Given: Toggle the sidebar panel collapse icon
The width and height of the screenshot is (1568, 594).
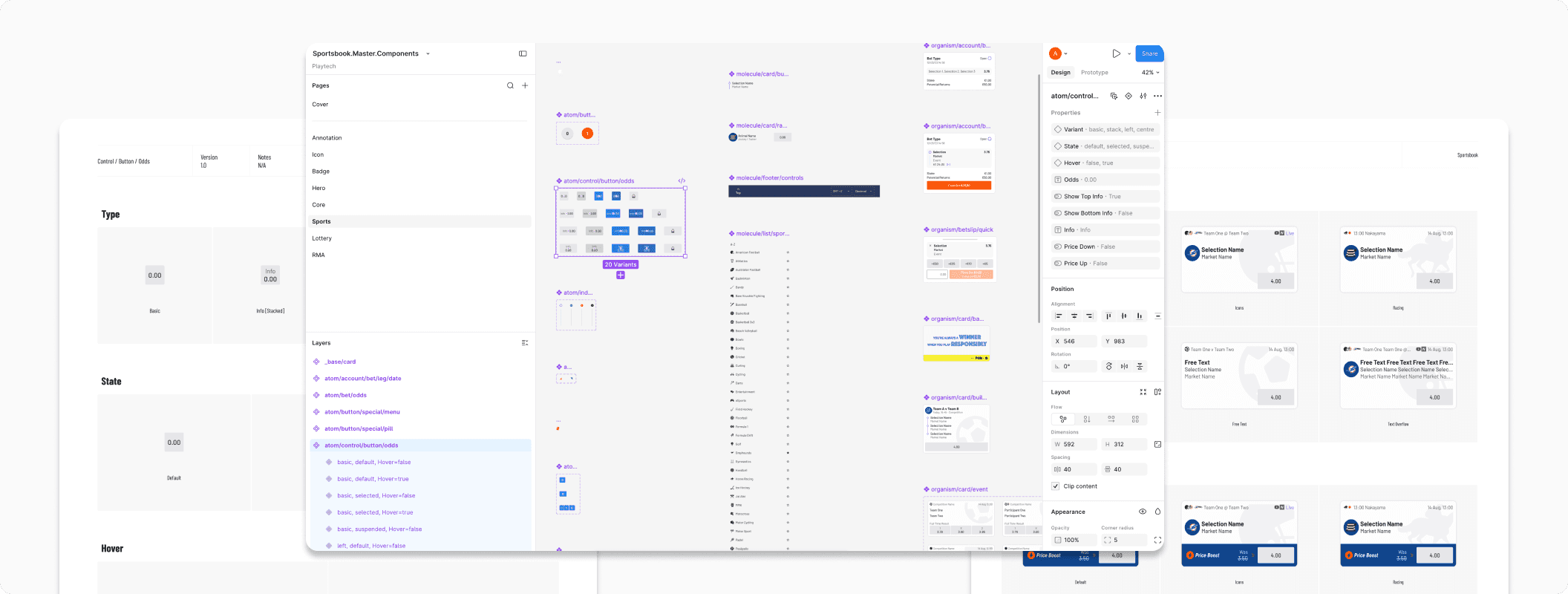Looking at the screenshot, I should (x=523, y=53).
